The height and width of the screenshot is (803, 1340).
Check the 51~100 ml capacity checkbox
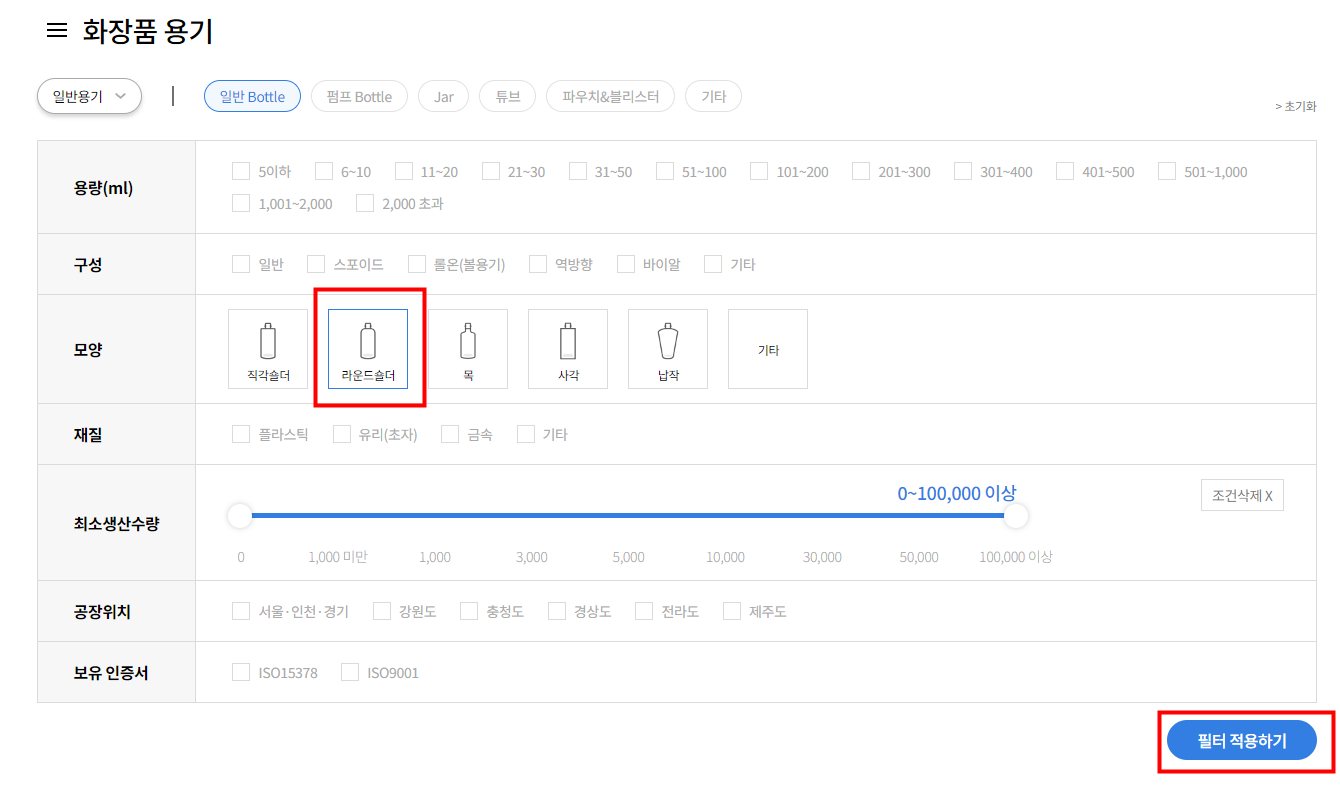pos(665,171)
